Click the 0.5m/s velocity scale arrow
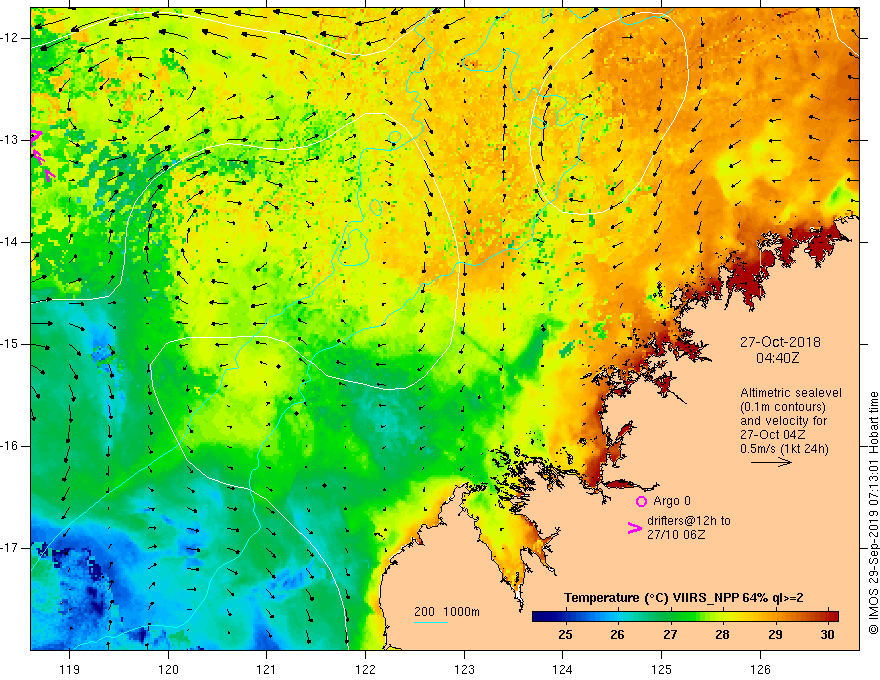Image resolution: width=880 pixels, height=680 pixels. coord(771,462)
